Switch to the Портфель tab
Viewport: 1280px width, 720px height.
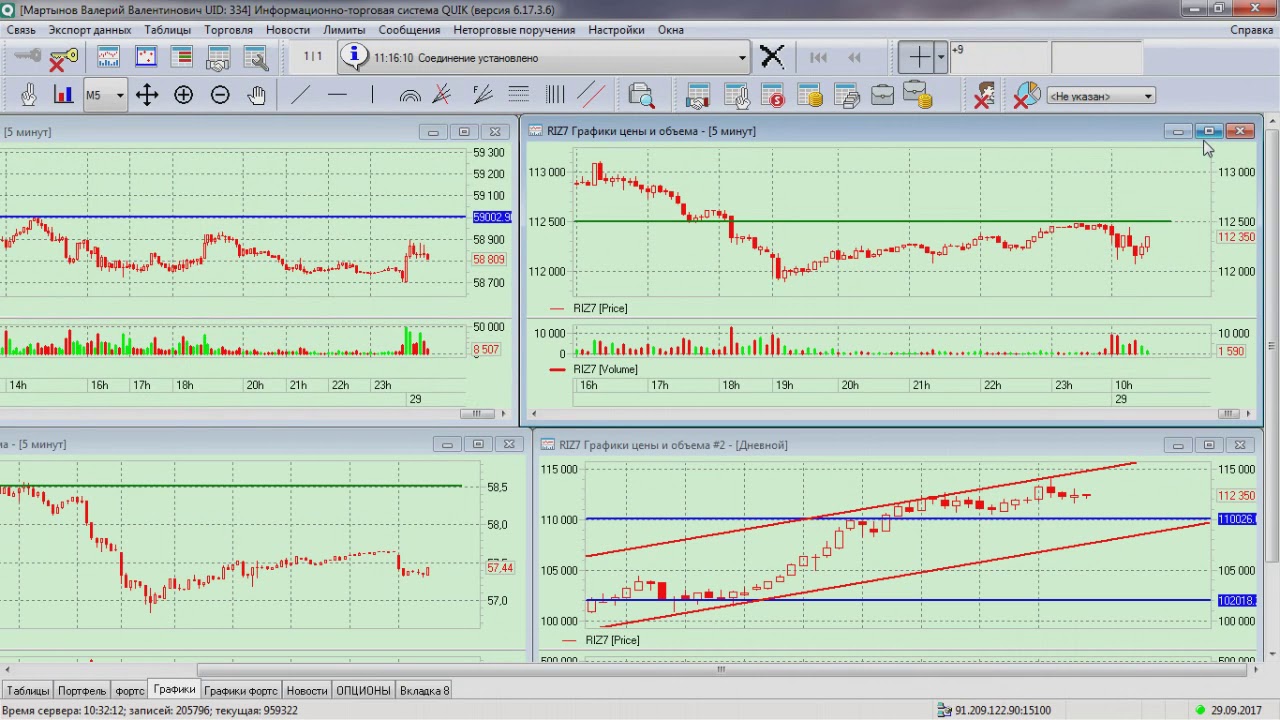pos(82,690)
